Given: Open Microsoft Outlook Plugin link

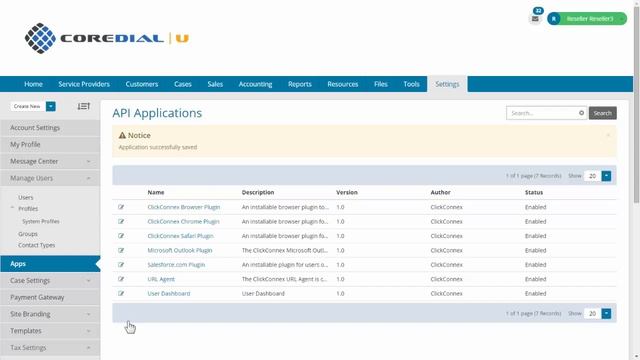Looking at the screenshot, I should (x=180, y=250).
